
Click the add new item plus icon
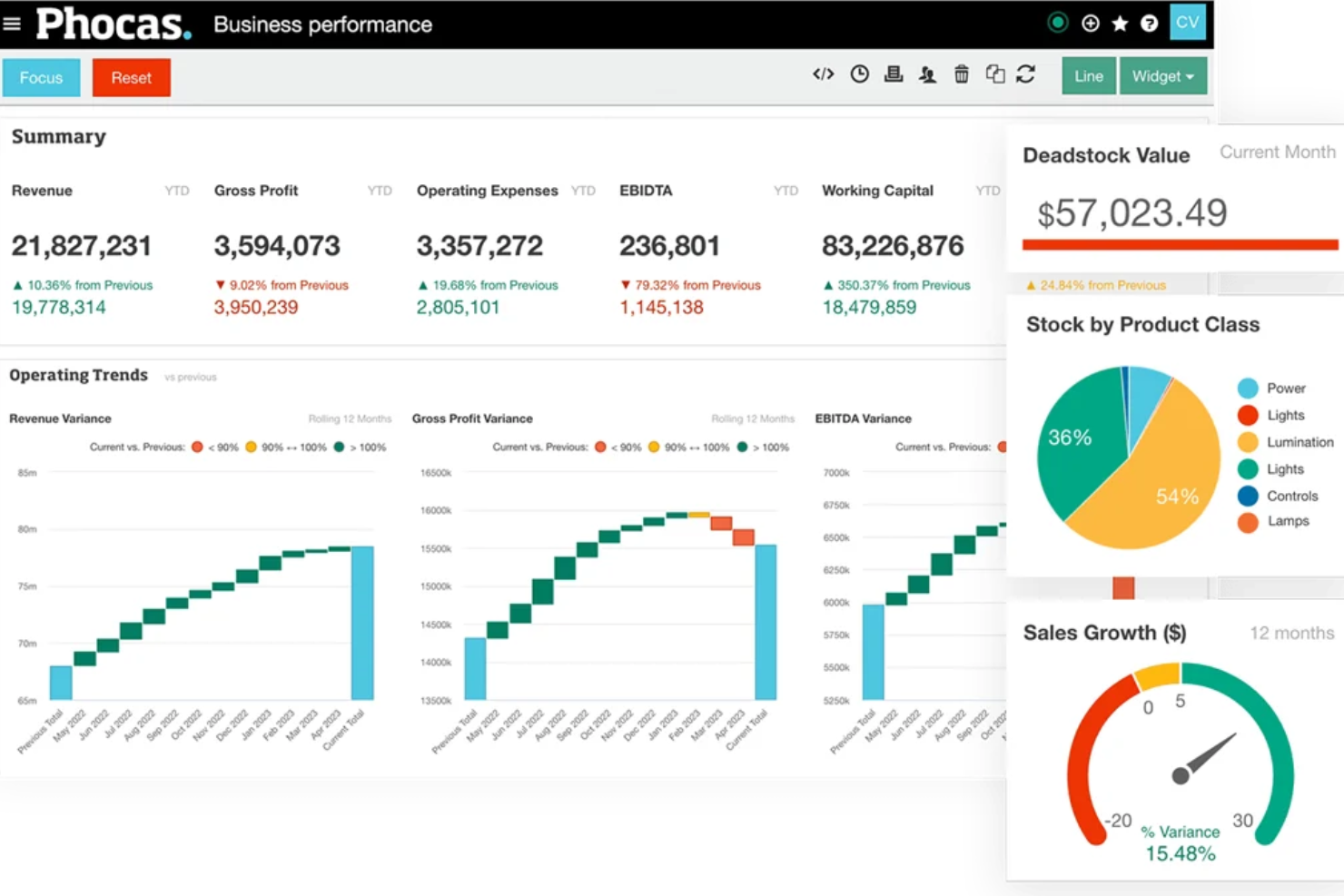1090,23
